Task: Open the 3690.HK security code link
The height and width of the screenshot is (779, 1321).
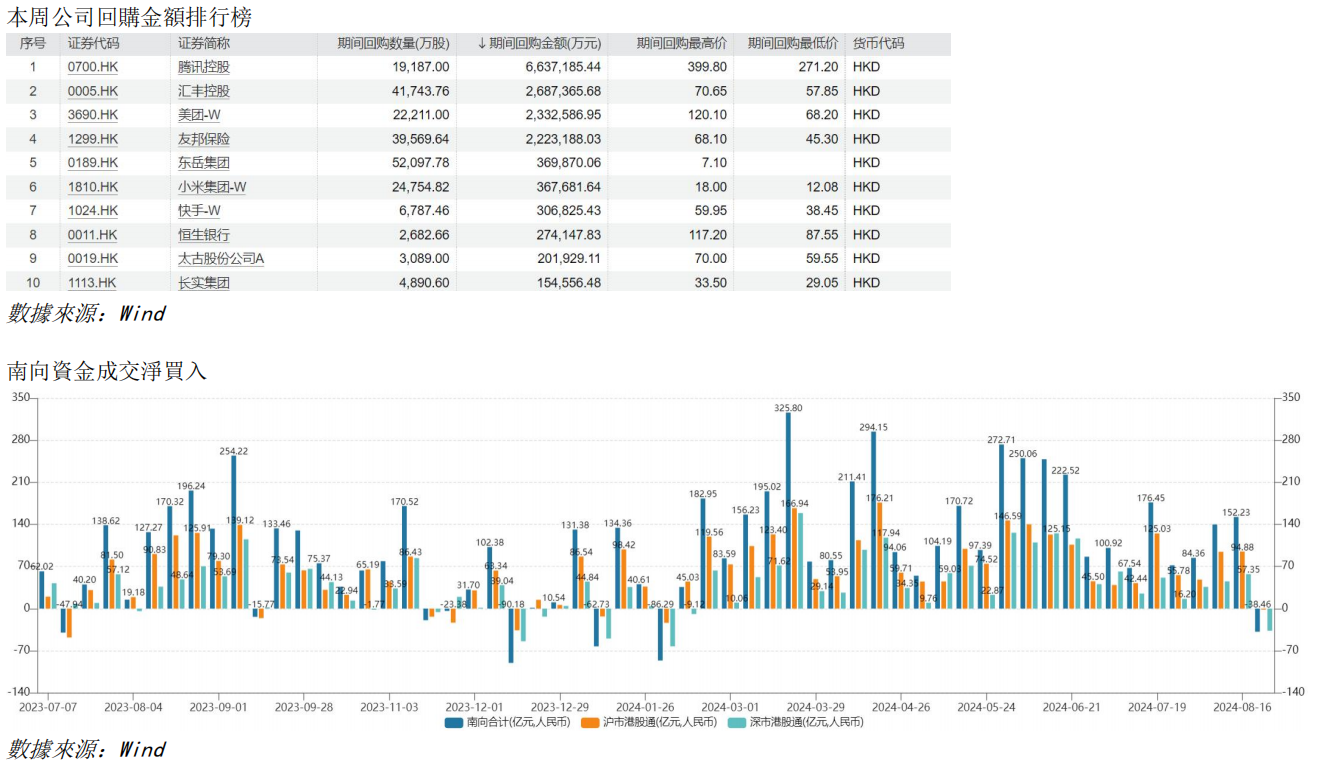Action: tap(93, 115)
